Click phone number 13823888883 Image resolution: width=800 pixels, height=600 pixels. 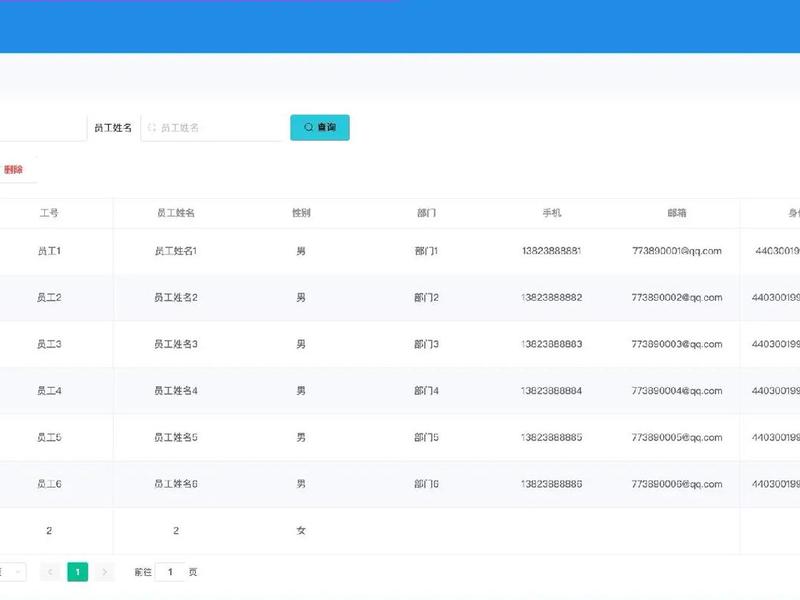tap(552, 344)
